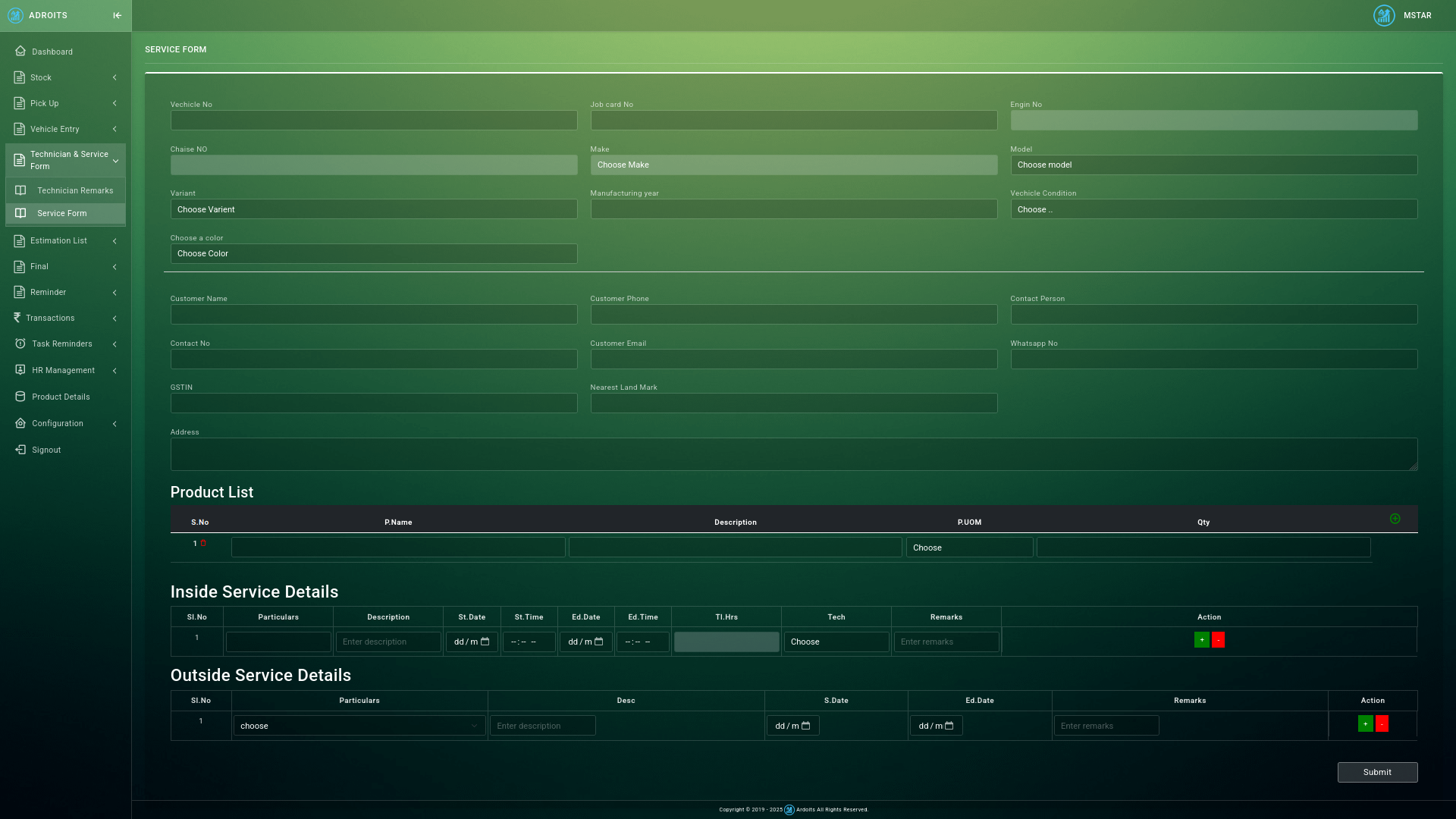Select the Vechicle Condition Choose dropdown
The image size is (1456, 819).
pyautogui.click(x=1213, y=209)
